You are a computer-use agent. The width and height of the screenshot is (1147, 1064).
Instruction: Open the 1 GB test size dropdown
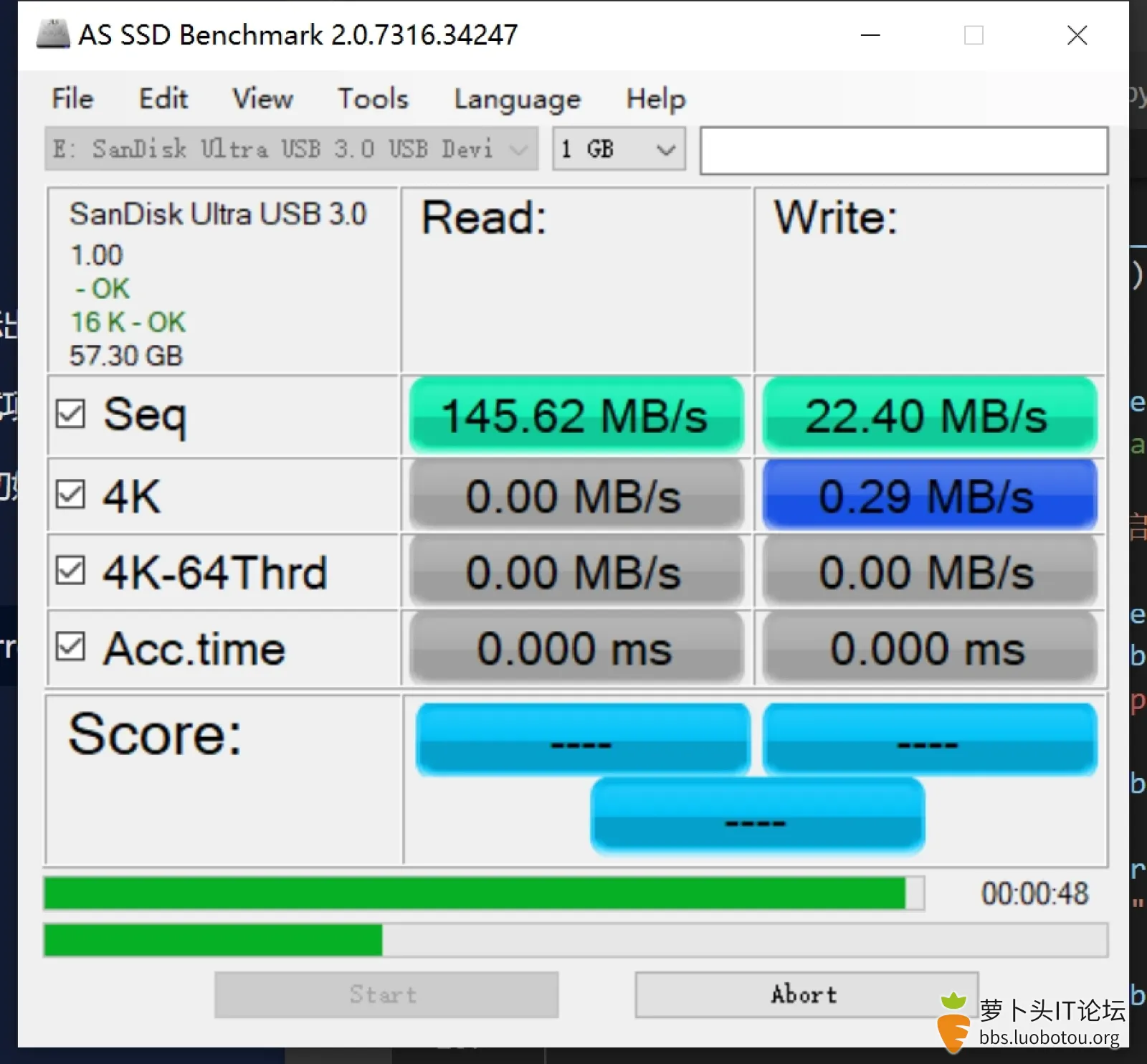619,149
